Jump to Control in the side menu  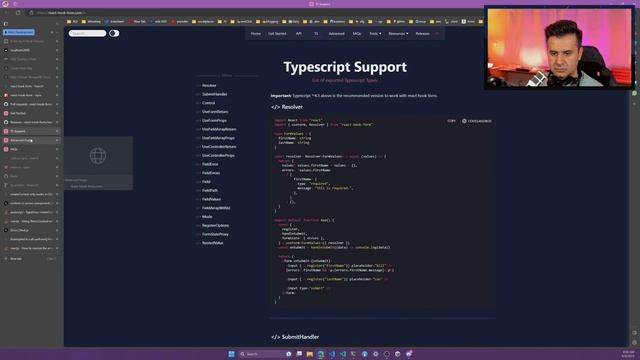click(208, 103)
